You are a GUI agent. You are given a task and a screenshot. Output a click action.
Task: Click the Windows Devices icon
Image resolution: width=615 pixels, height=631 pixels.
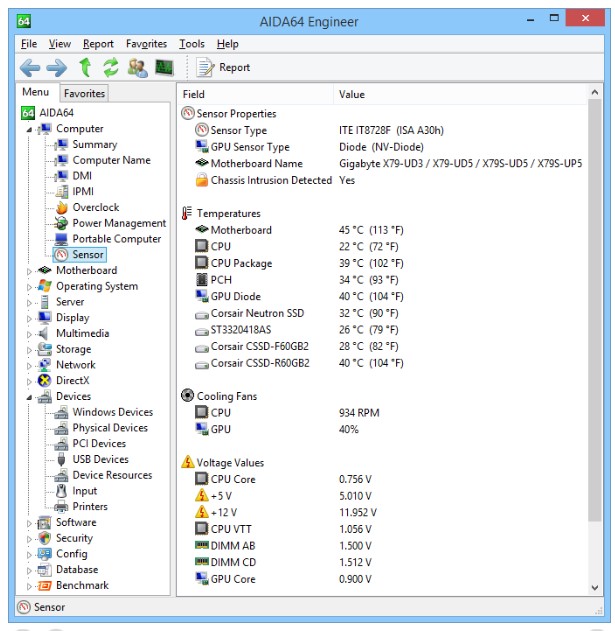(x=61, y=412)
